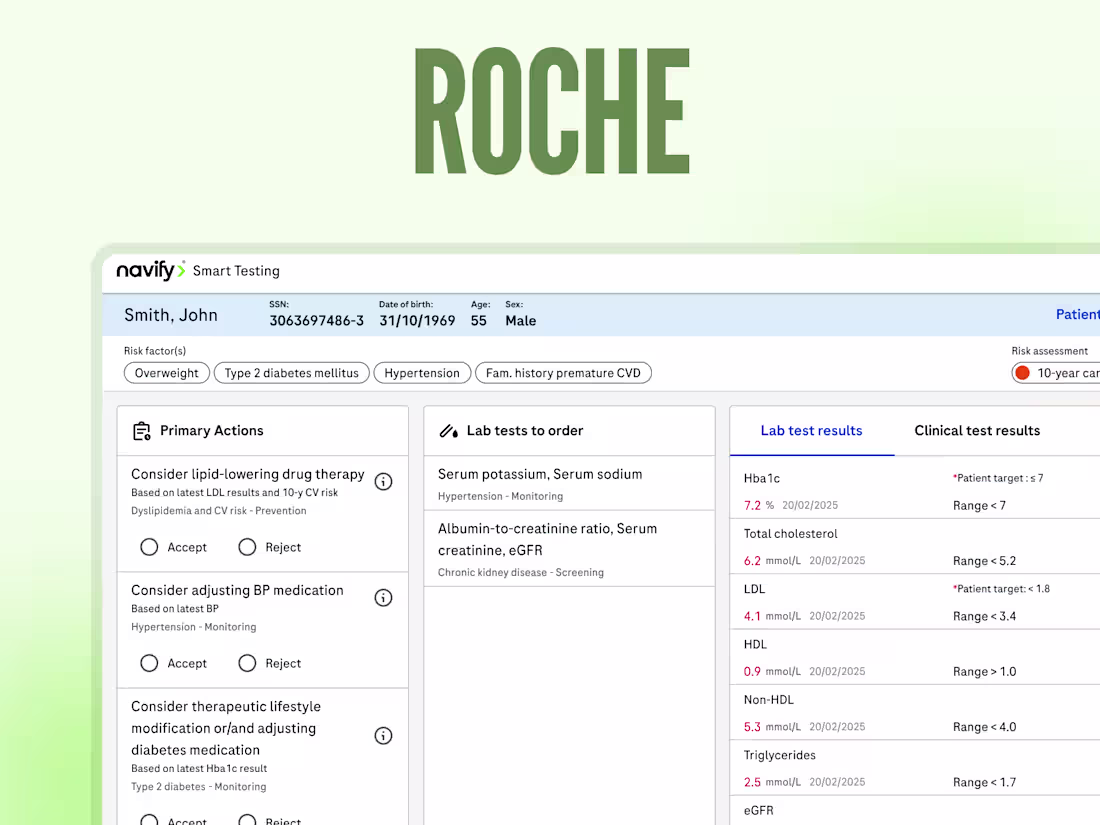Click the navify arrow logo

(x=178, y=270)
